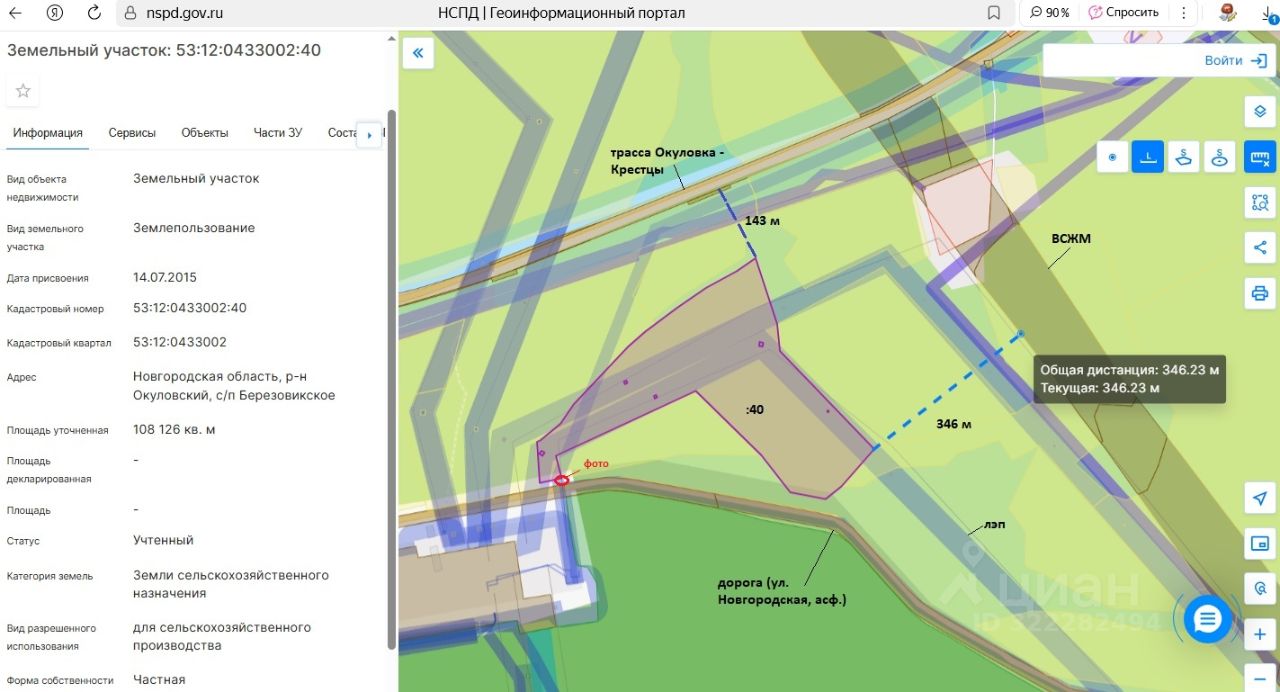The image size is (1280, 692).
Task: Click the info panel vertical scrollbar
Action: pyautogui.click(x=391, y=380)
